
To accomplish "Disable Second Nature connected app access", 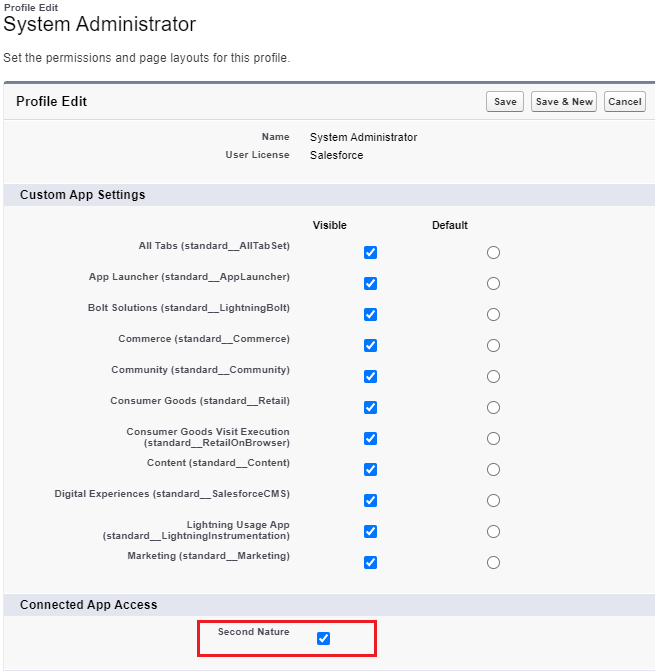I will point(323,639).
